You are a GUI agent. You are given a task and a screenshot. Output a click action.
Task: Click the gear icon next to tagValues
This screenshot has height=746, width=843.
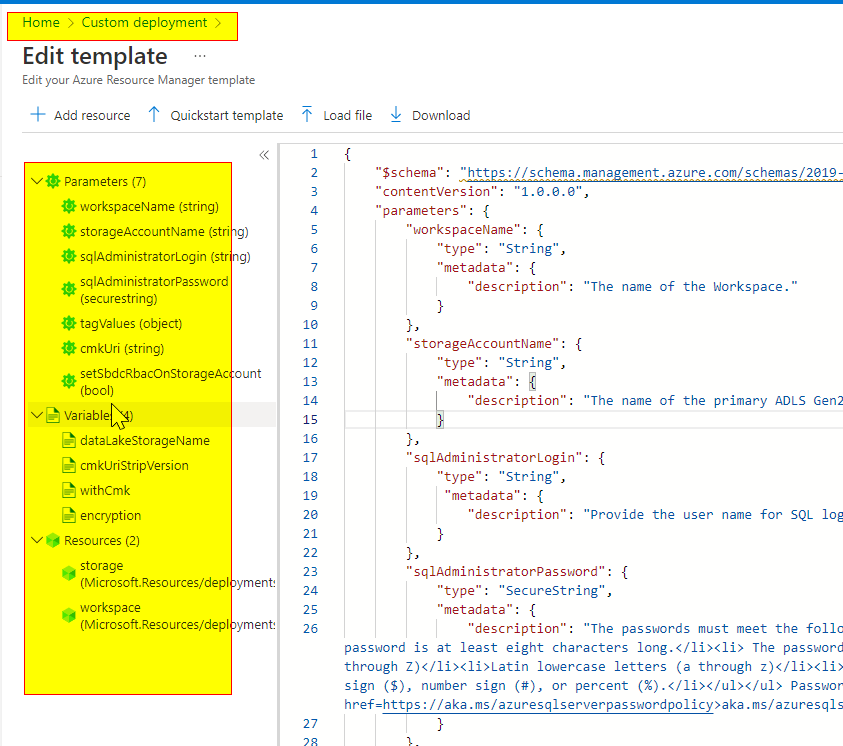pos(69,324)
